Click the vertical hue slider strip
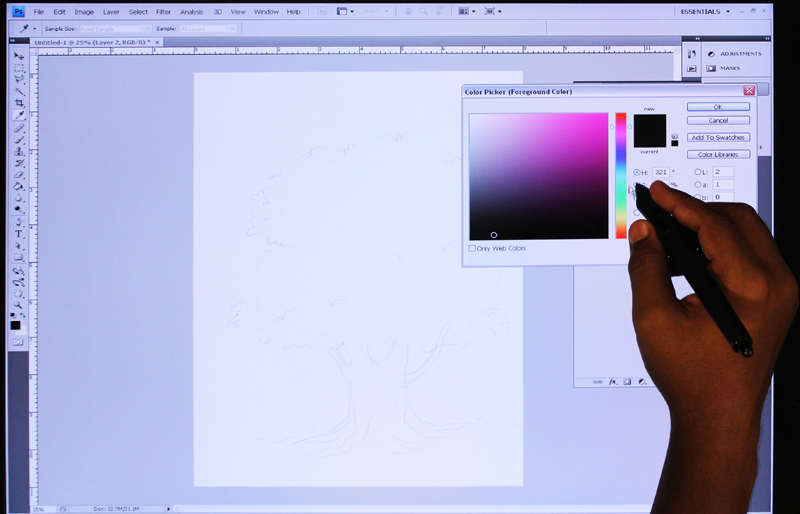Screen dimensions: 800x514 (x=621, y=176)
